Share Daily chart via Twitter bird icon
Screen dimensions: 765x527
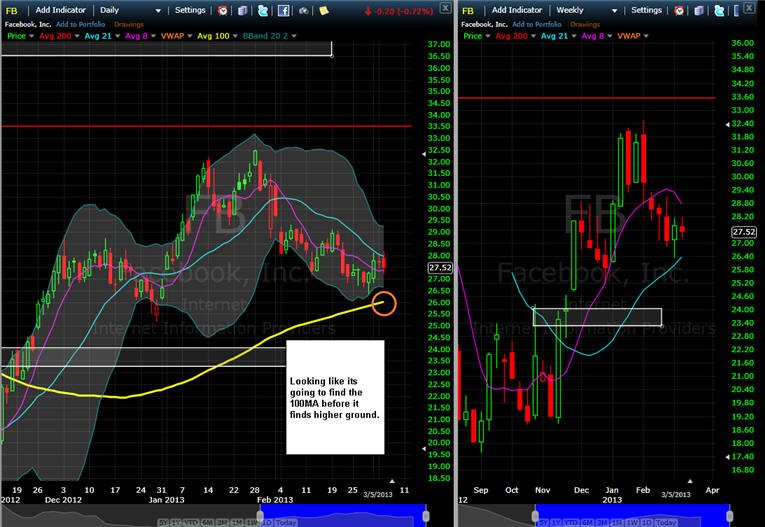[x=262, y=10]
